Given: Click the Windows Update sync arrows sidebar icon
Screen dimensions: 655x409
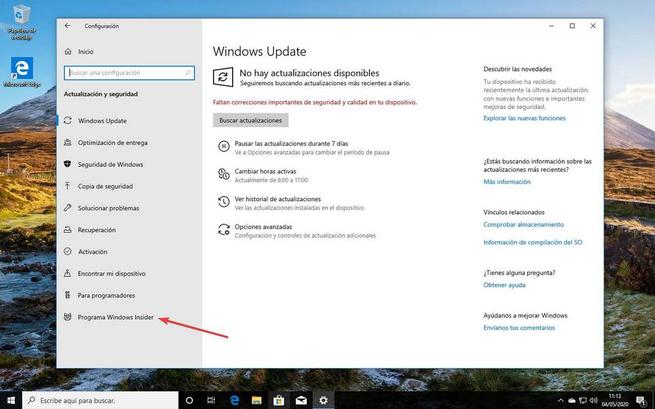Looking at the screenshot, I should (67, 121).
